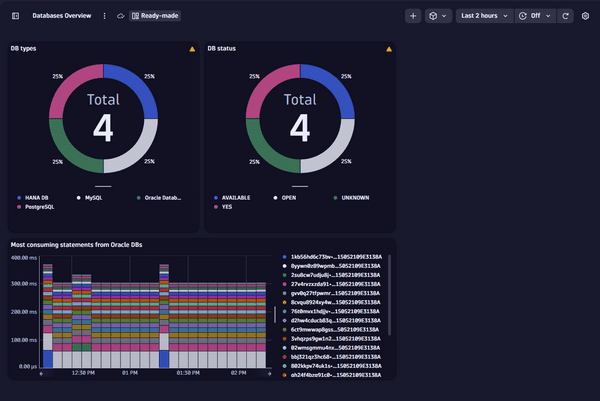Click the DB status tile title
600x401 pixels.
click(222, 49)
